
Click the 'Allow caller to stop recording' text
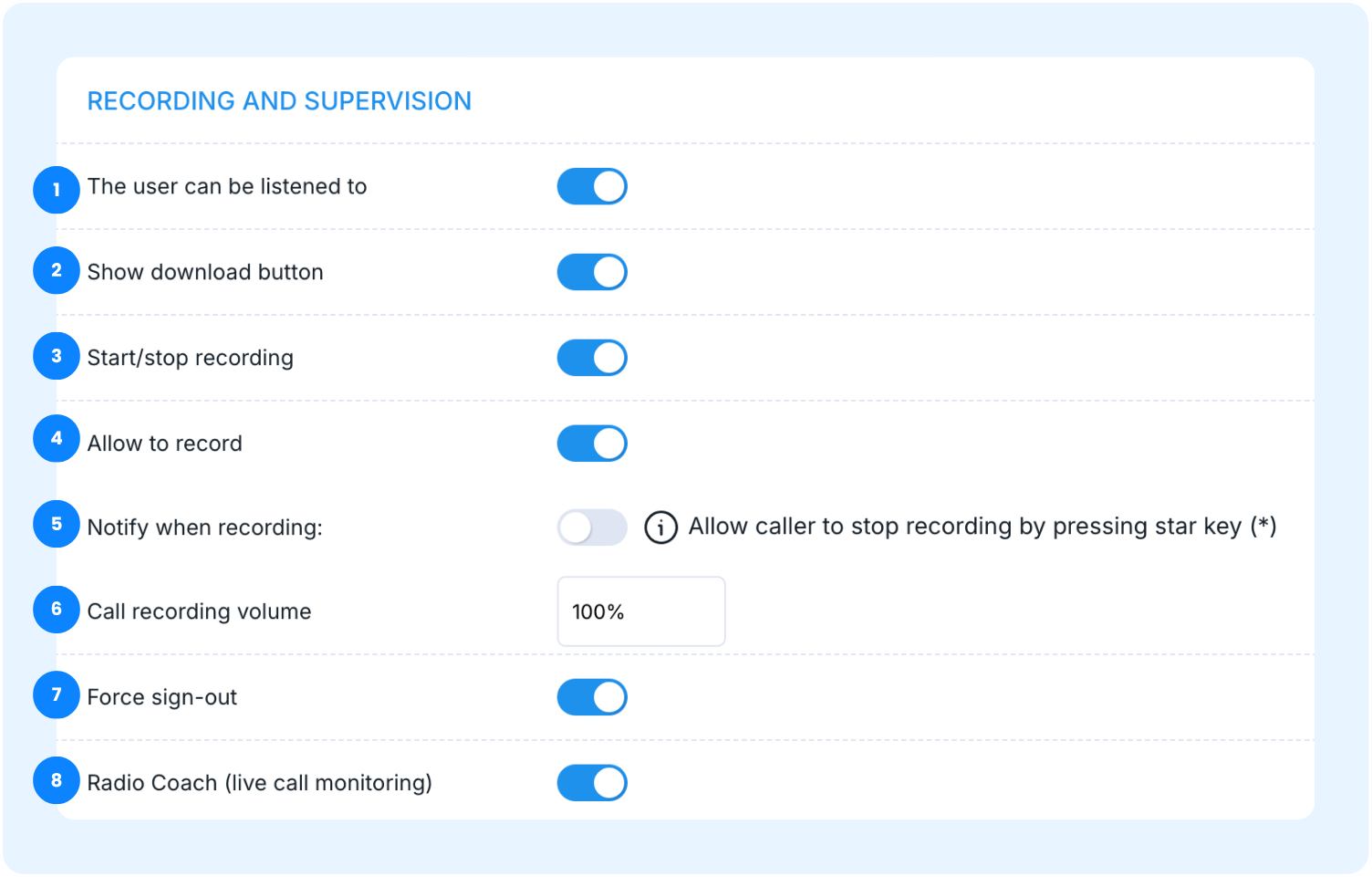(982, 527)
